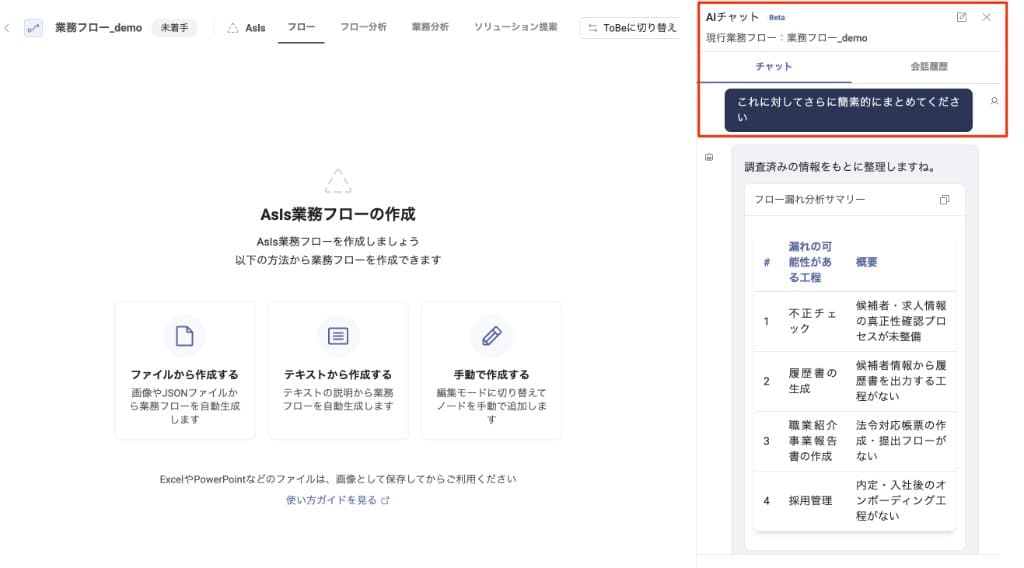Select the チャット tab in AI panel

point(774,67)
